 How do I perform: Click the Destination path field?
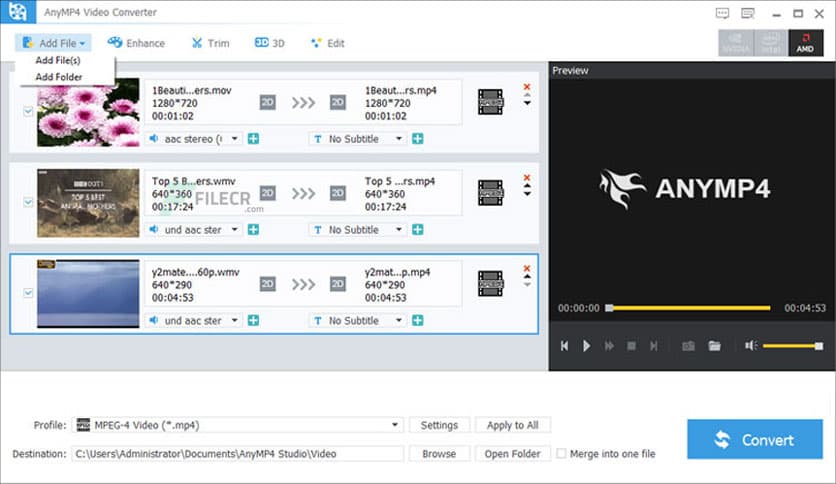click(x=238, y=454)
